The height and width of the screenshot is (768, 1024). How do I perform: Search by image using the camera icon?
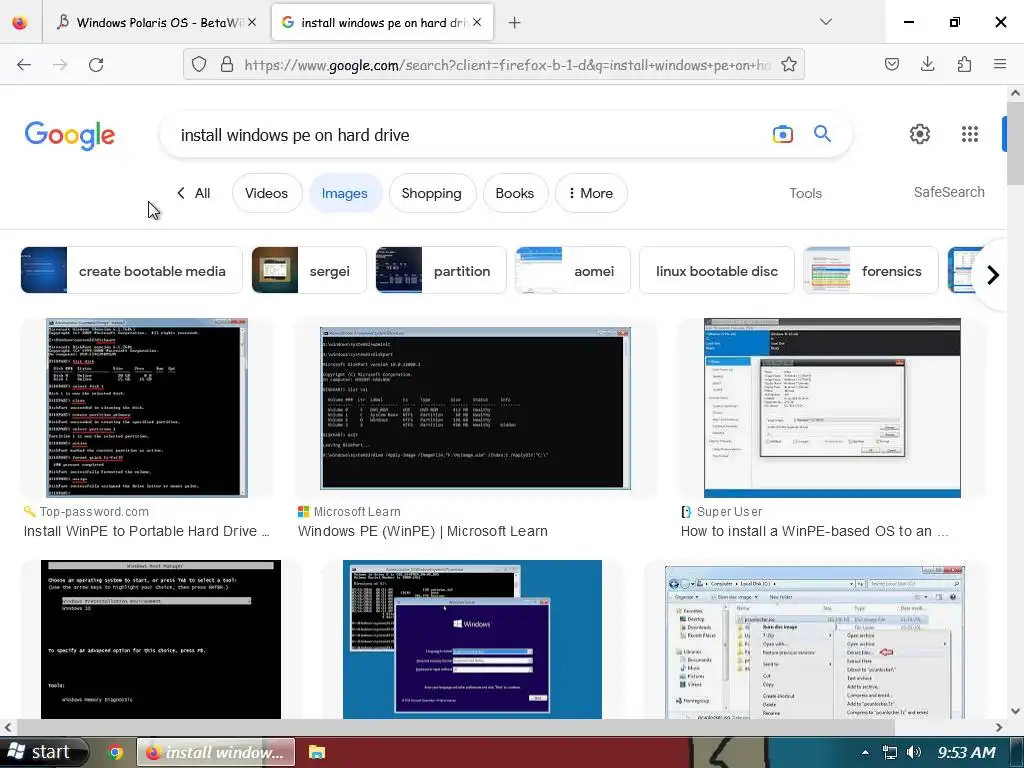point(782,135)
